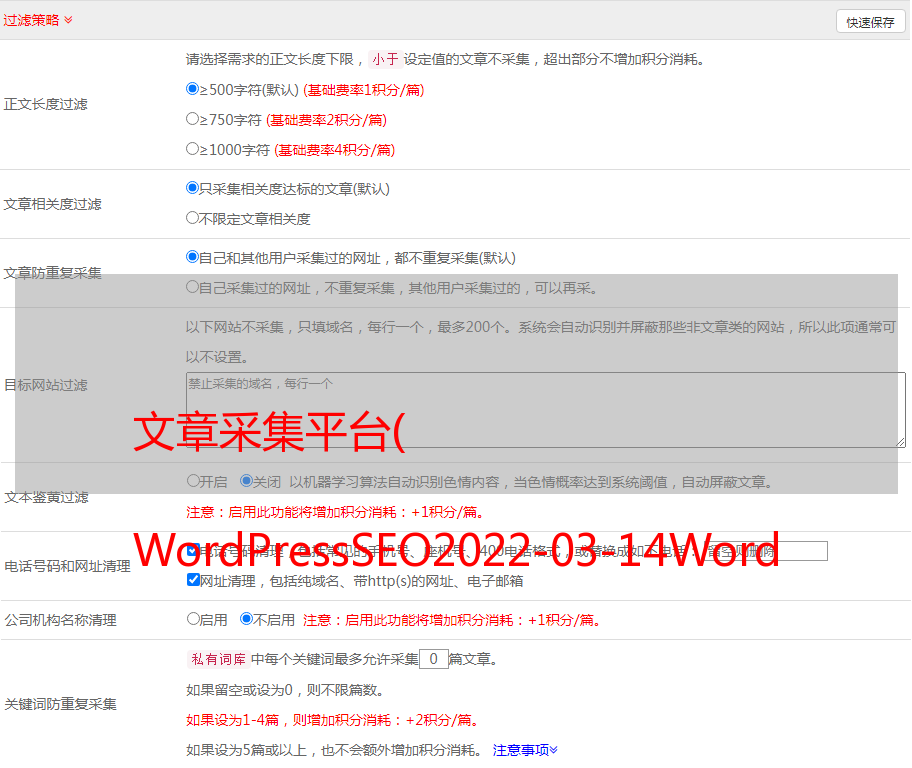Click the phone replacement text input field

click(765, 551)
